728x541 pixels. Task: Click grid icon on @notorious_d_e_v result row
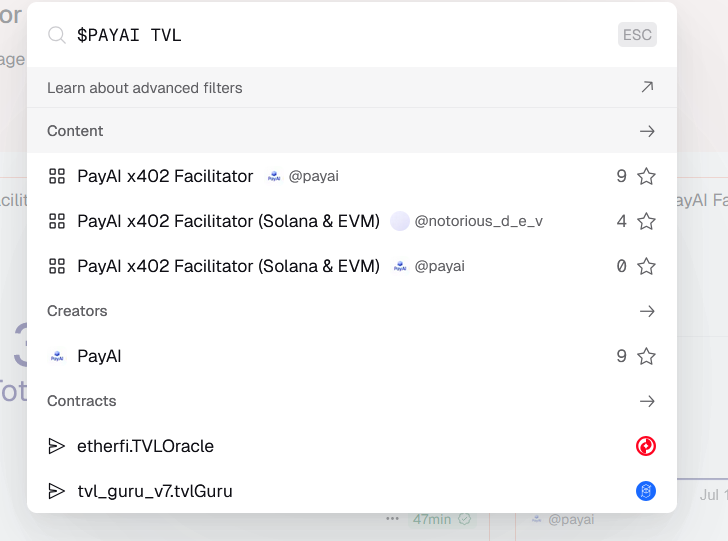pos(57,221)
